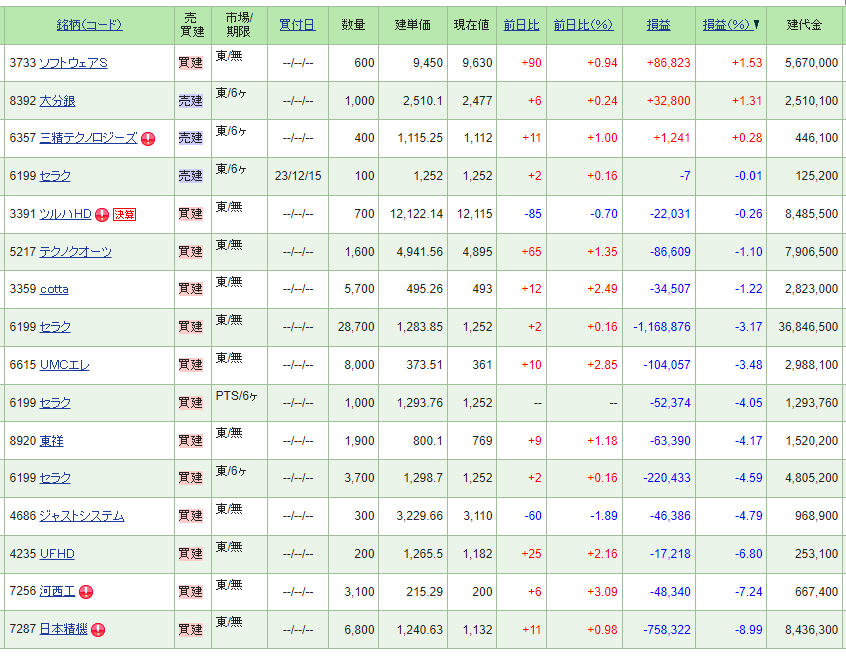The width and height of the screenshot is (846, 659).
Task: Click the change percent +3.09
Action: [602, 592]
